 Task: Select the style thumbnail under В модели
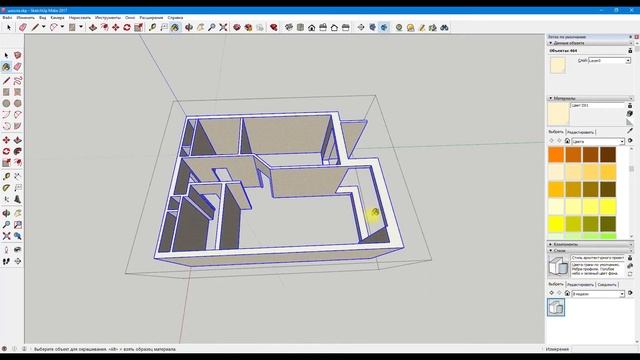point(556,307)
